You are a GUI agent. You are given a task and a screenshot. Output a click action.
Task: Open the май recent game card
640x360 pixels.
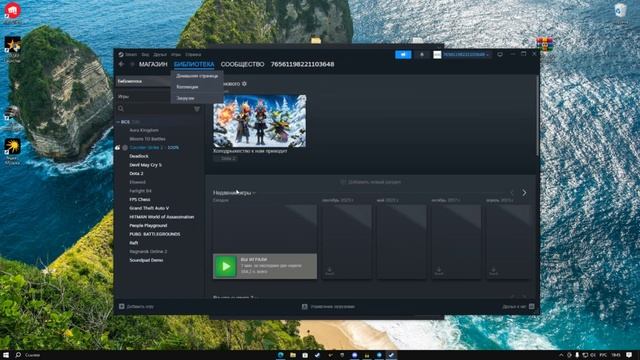click(x=402, y=242)
